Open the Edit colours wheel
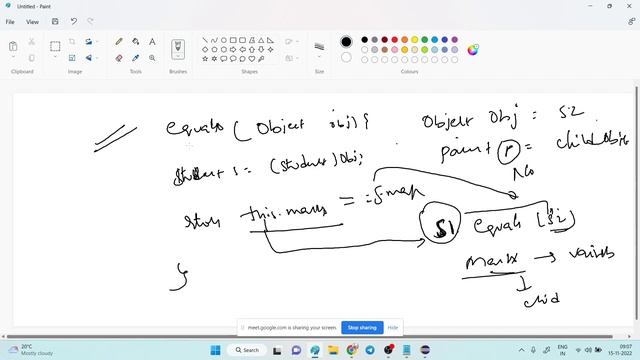Image resolution: width=640 pixels, height=360 pixels. point(473,50)
